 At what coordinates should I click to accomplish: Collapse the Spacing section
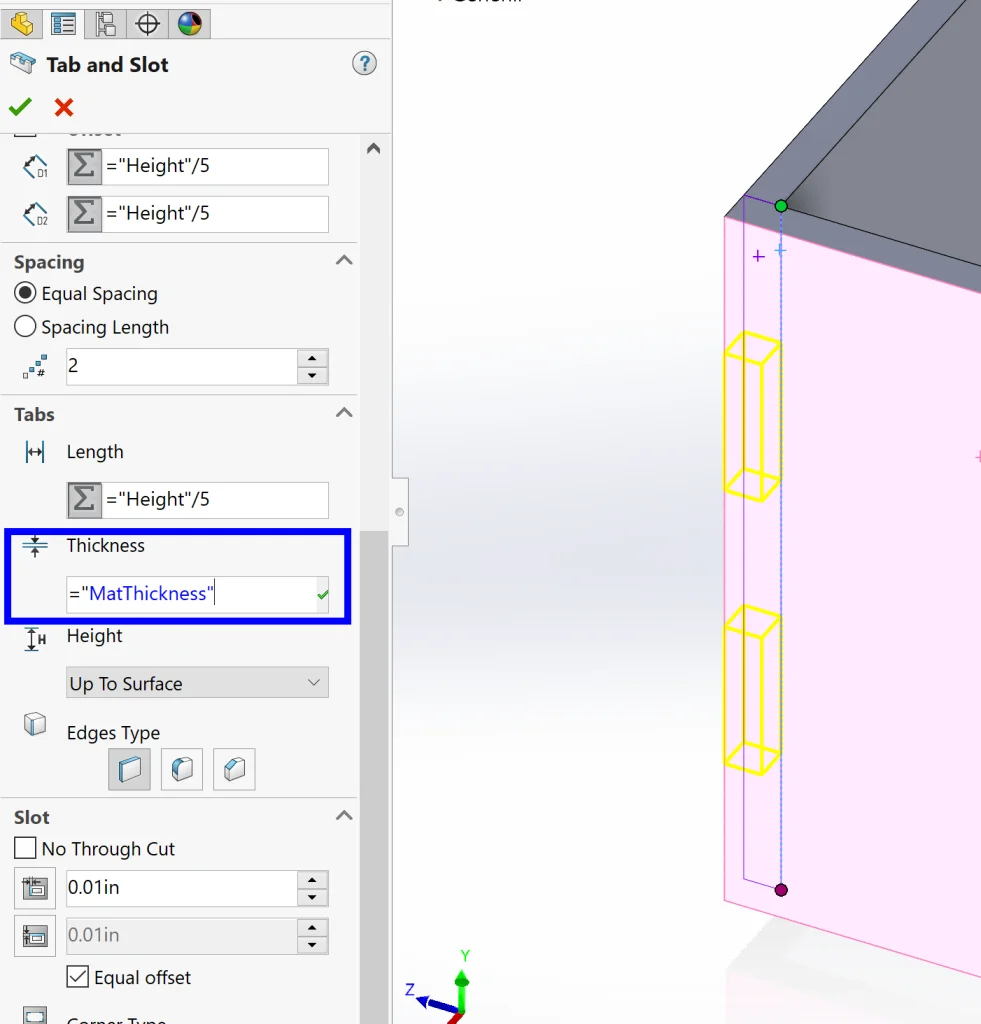pos(344,261)
